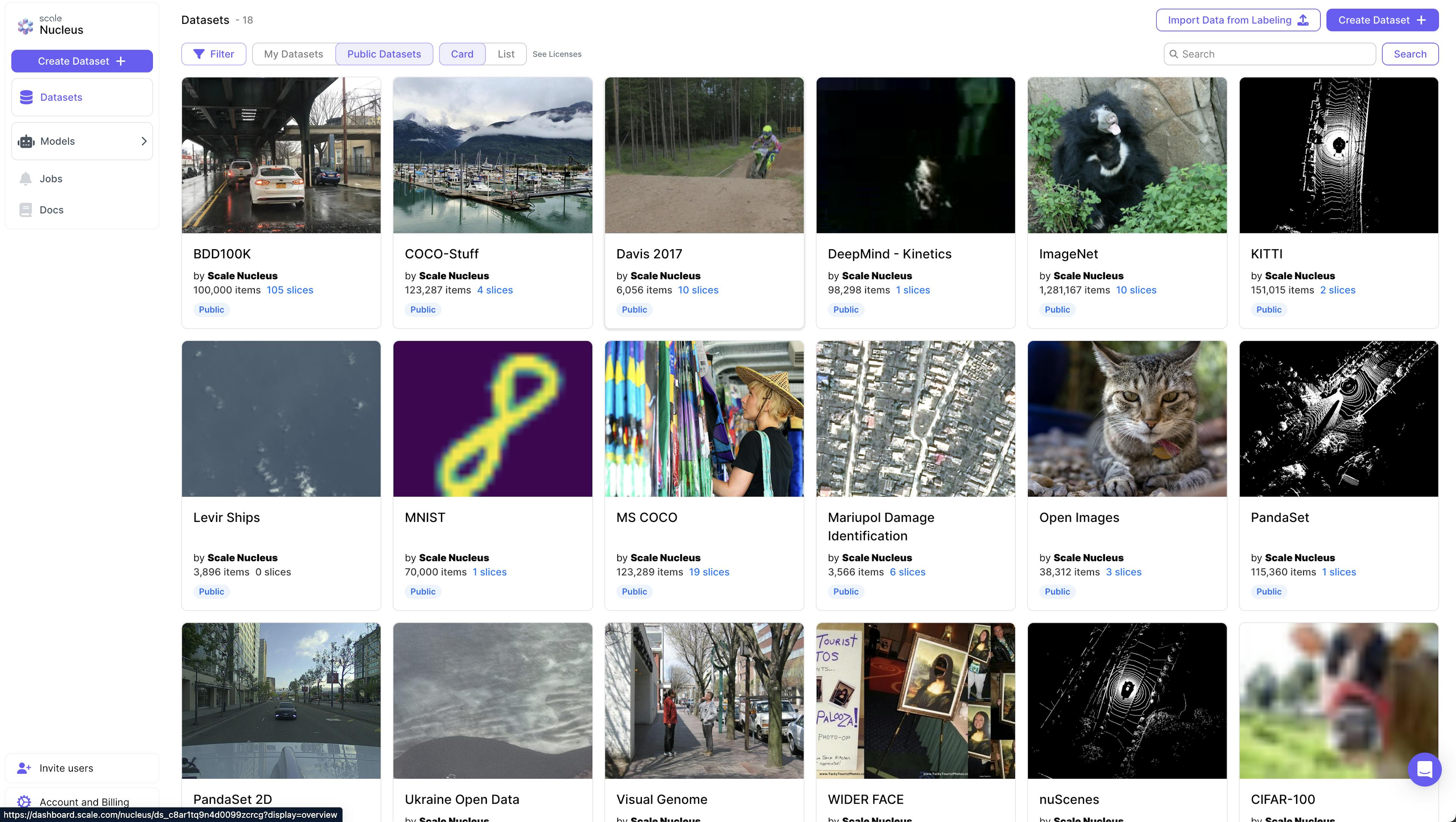Click Import Data from Labeling button

tap(1237, 20)
